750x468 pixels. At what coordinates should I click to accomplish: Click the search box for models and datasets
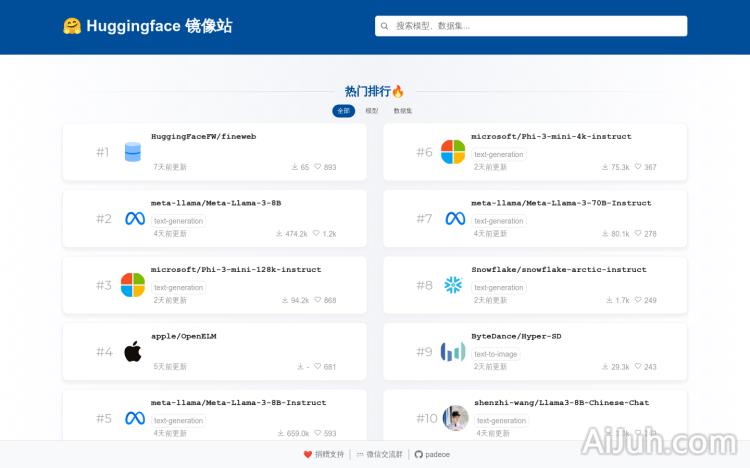532,26
